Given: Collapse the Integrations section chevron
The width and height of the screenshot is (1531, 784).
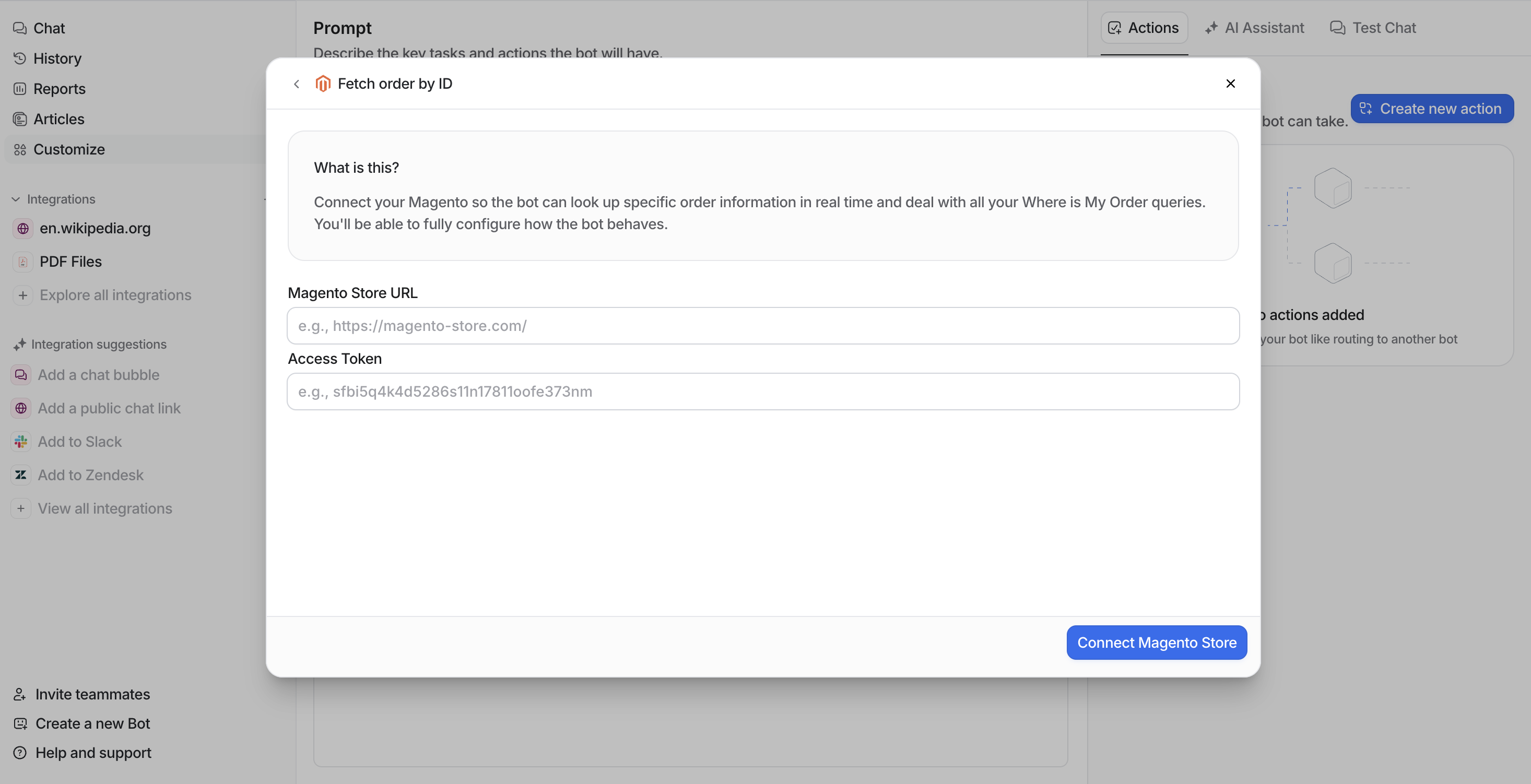Looking at the screenshot, I should tap(16, 199).
